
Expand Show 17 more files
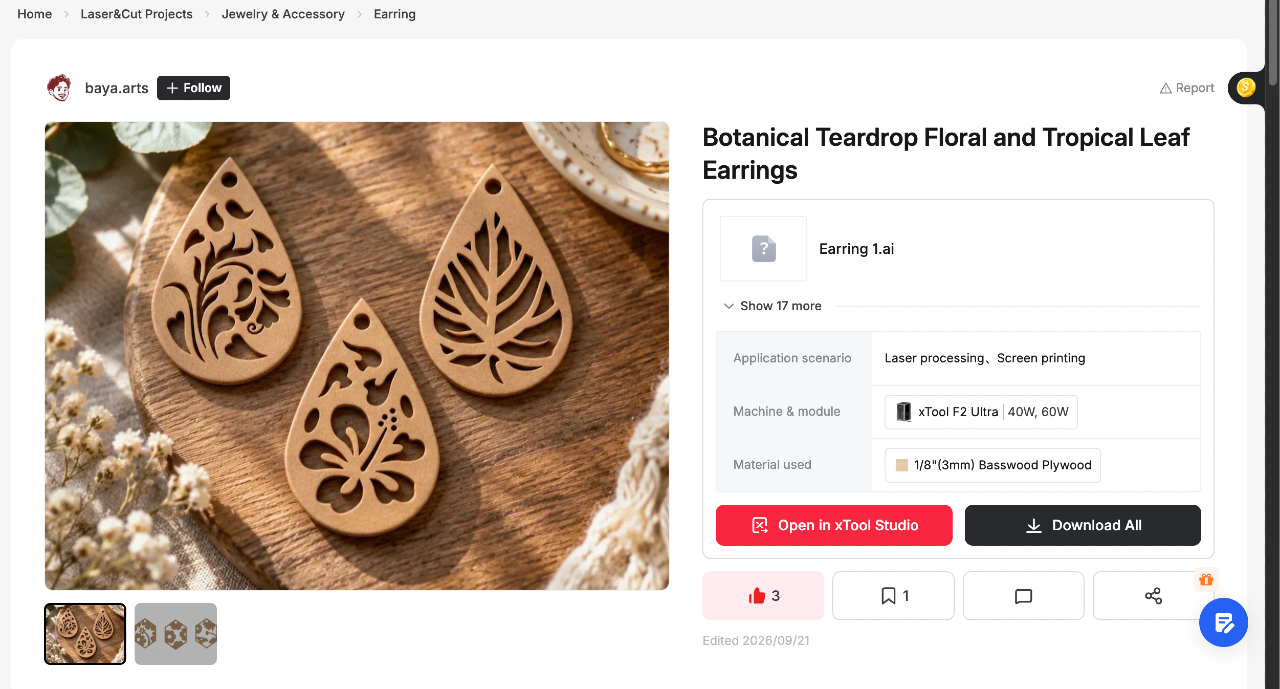click(772, 306)
